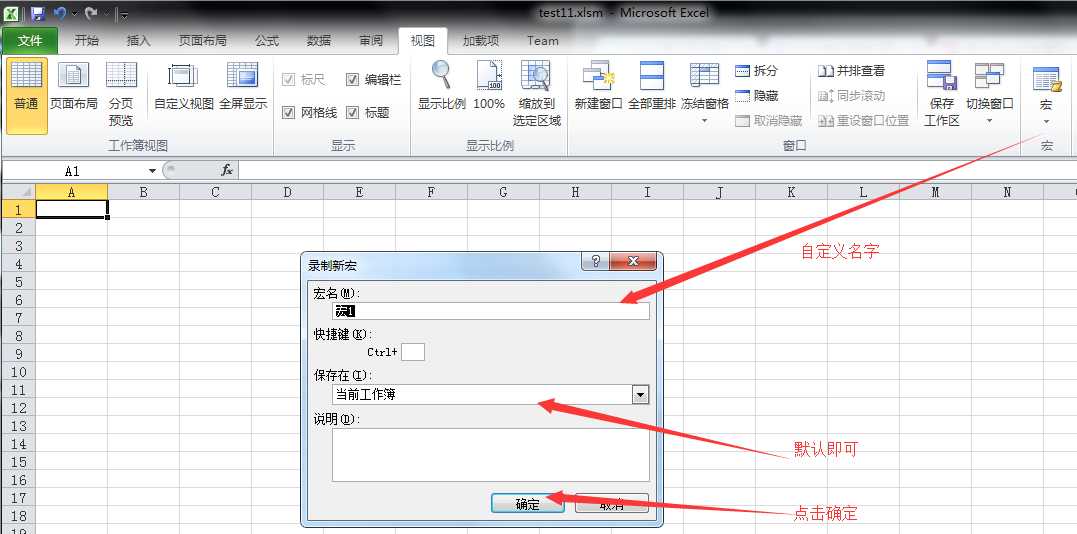Viewport: 1077px width, 534px height.
Task: Toggle the Headings (标题) checkbox
Action: 352,112
